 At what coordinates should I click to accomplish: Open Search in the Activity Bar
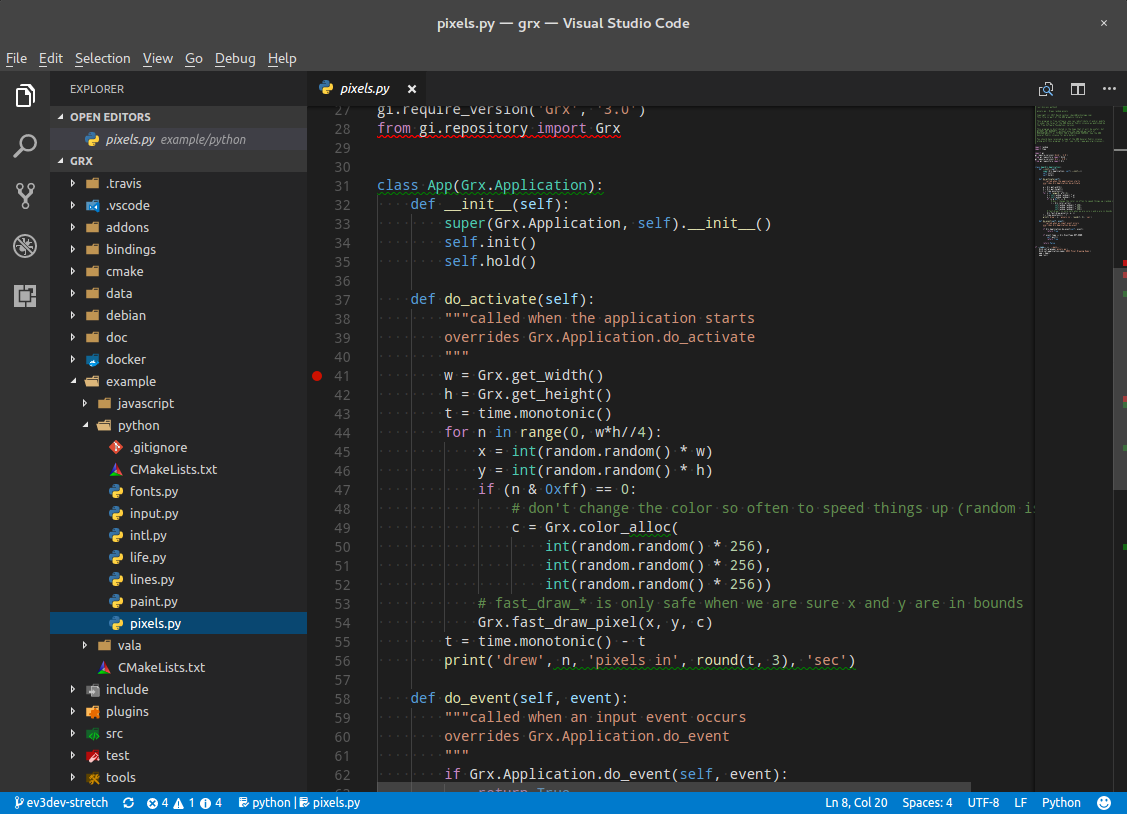coord(24,146)
